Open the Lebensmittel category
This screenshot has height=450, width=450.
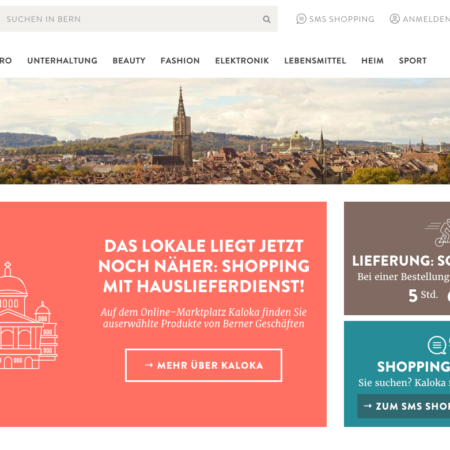click(315, 61)
